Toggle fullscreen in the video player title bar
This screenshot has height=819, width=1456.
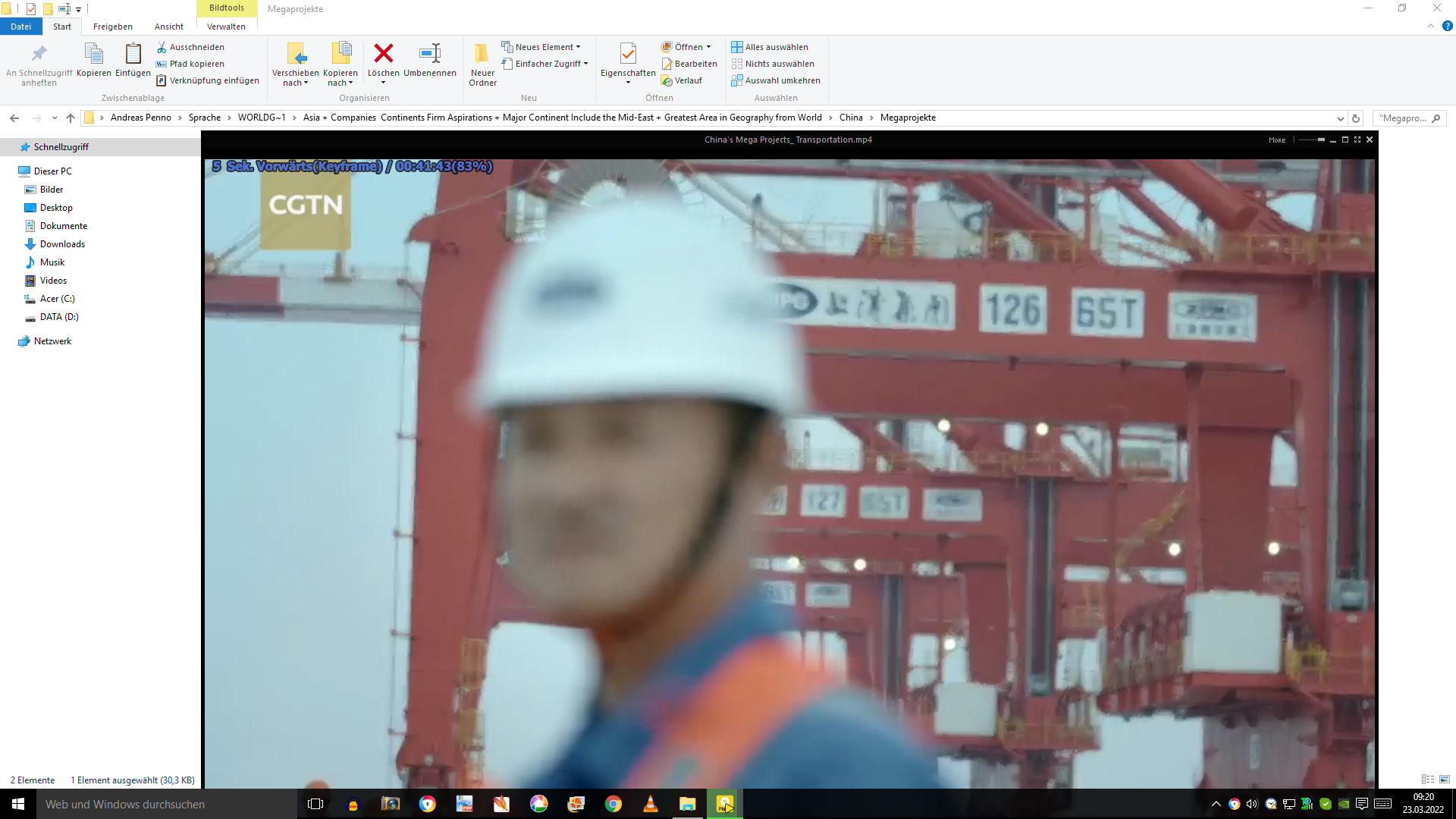(x=1357, y=140)
